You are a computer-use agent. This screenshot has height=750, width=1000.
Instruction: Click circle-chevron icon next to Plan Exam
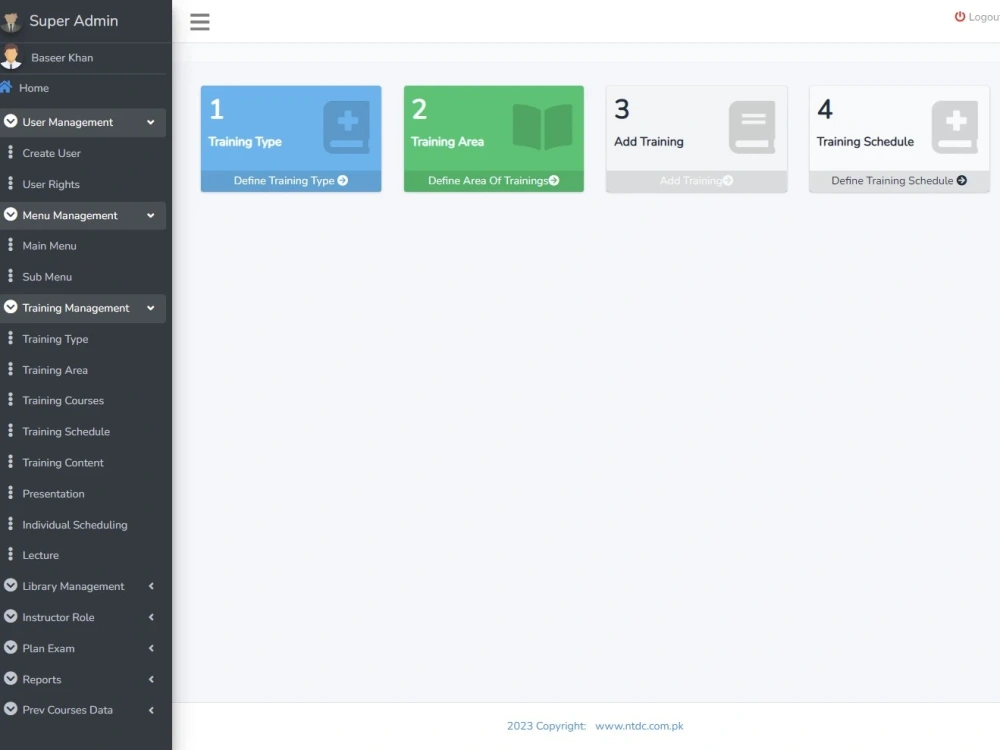[x=10, y=647]
